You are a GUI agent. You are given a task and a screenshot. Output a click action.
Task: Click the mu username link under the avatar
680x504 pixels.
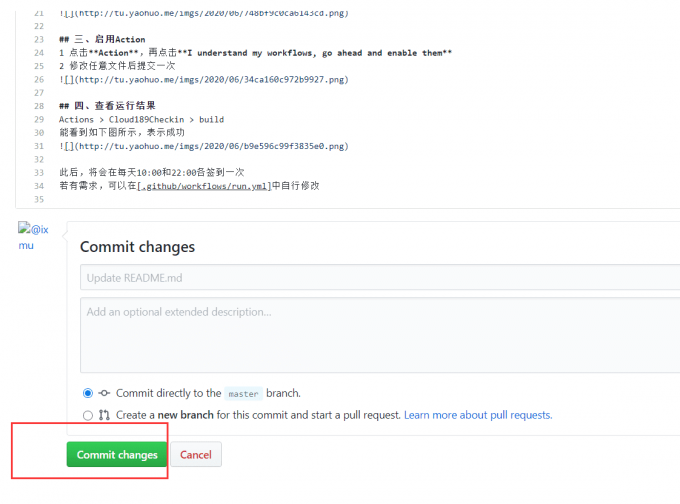[x=26, y=245]
